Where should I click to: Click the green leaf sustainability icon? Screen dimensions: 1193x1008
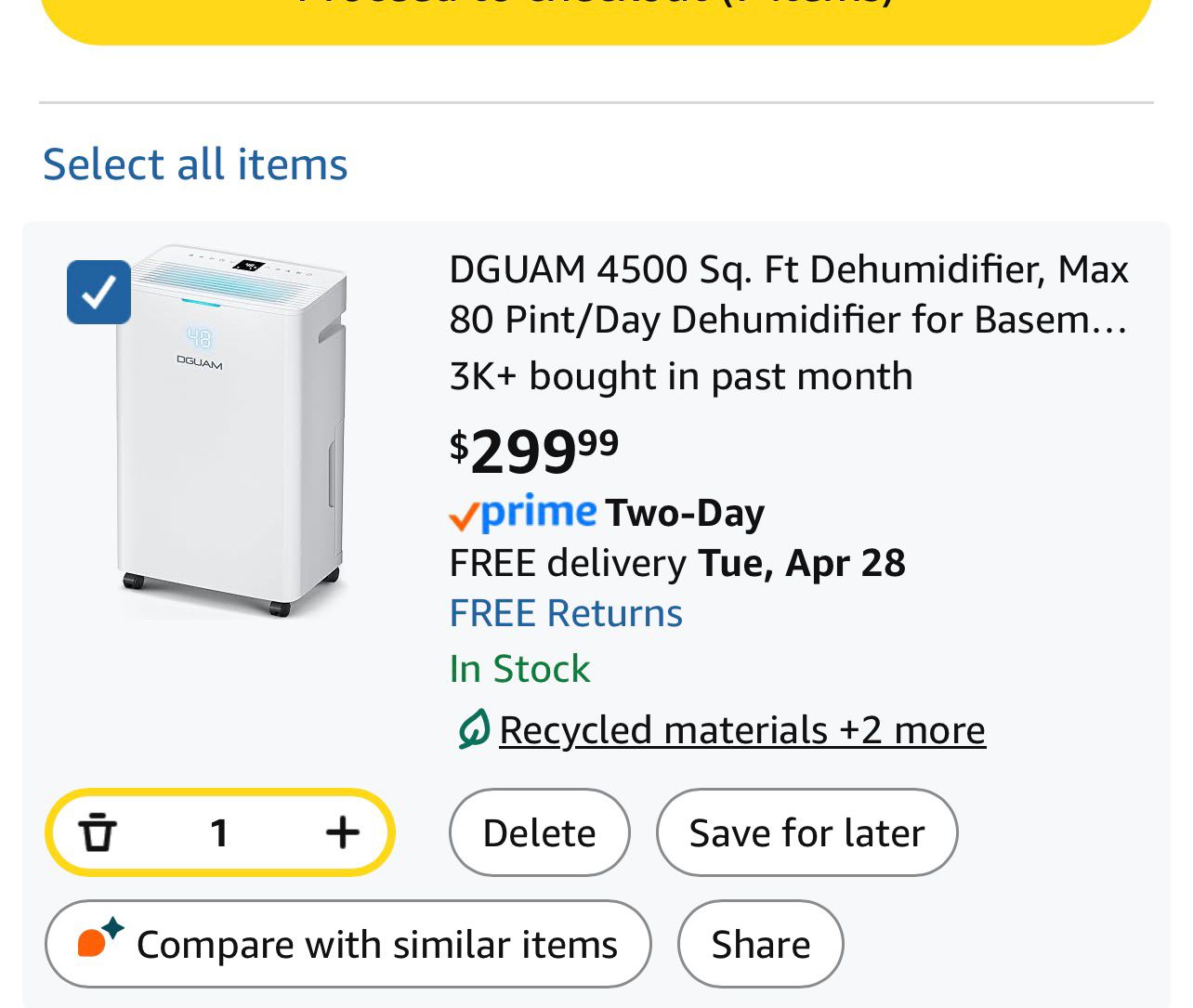pyautogui.click(x=473, y=729)
